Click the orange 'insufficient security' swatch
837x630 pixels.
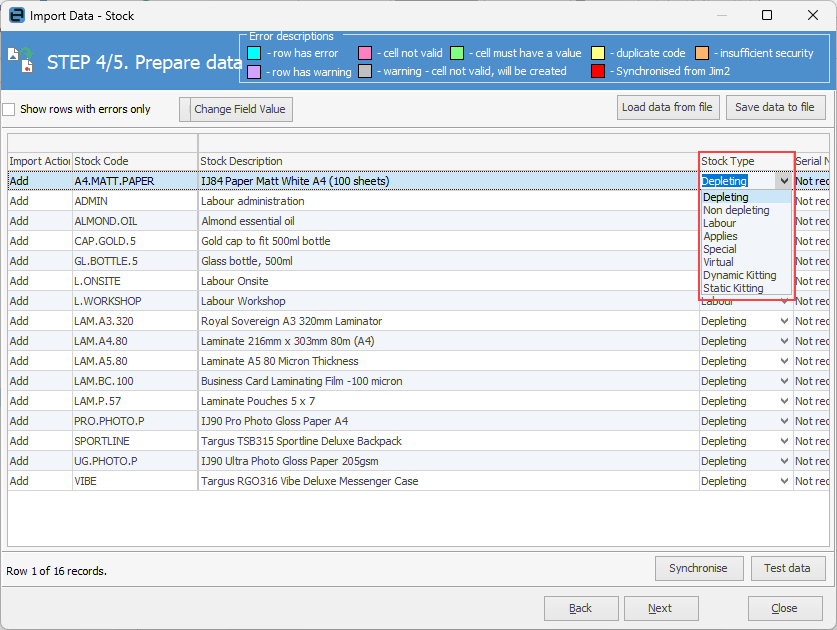(702, 53)
